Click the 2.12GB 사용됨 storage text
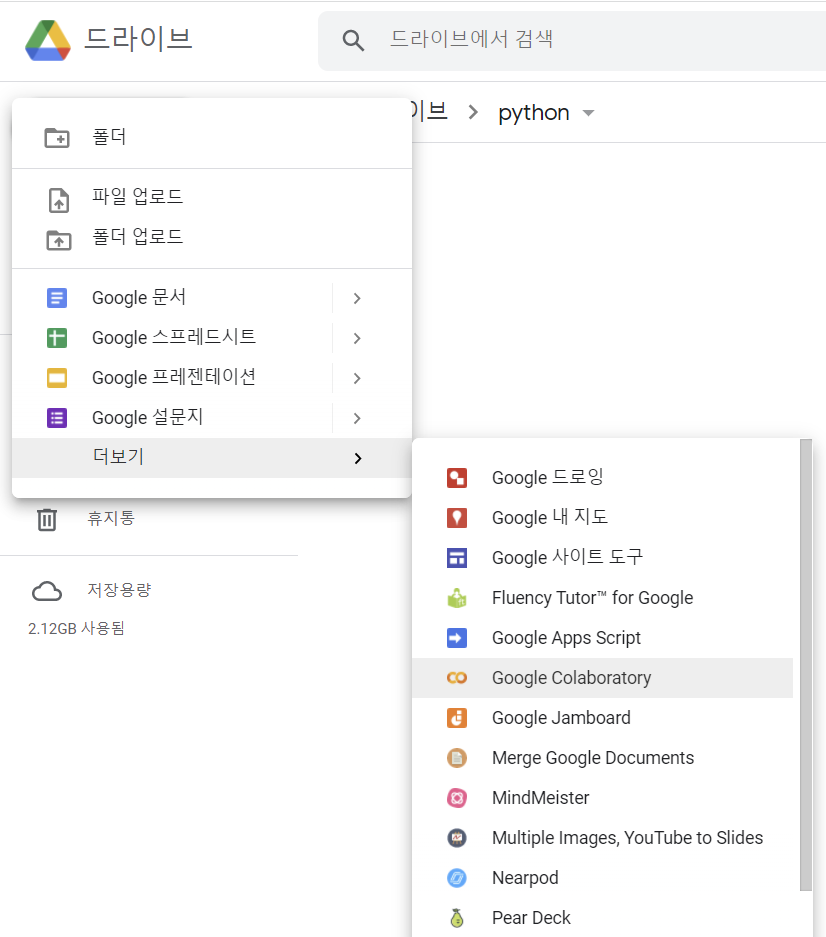 77,629
